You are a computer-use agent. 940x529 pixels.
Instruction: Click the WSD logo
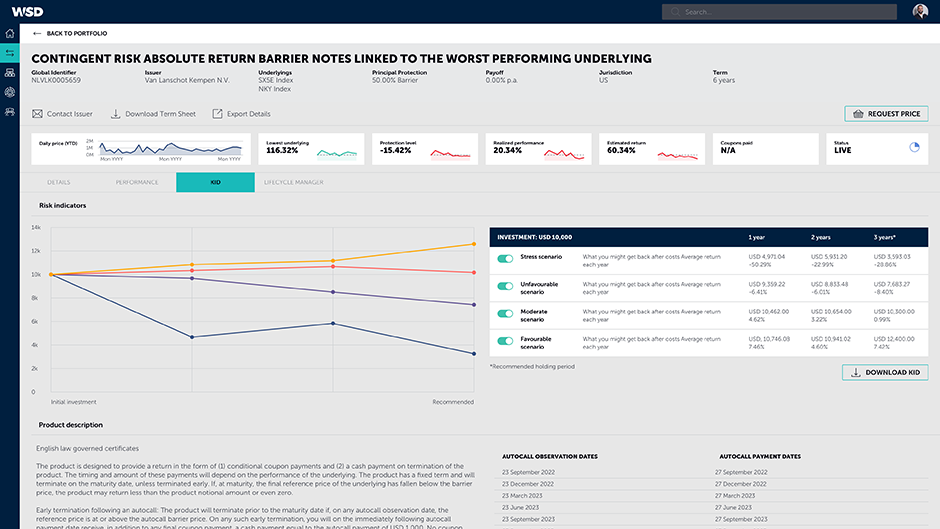click(x=28, y=11)
